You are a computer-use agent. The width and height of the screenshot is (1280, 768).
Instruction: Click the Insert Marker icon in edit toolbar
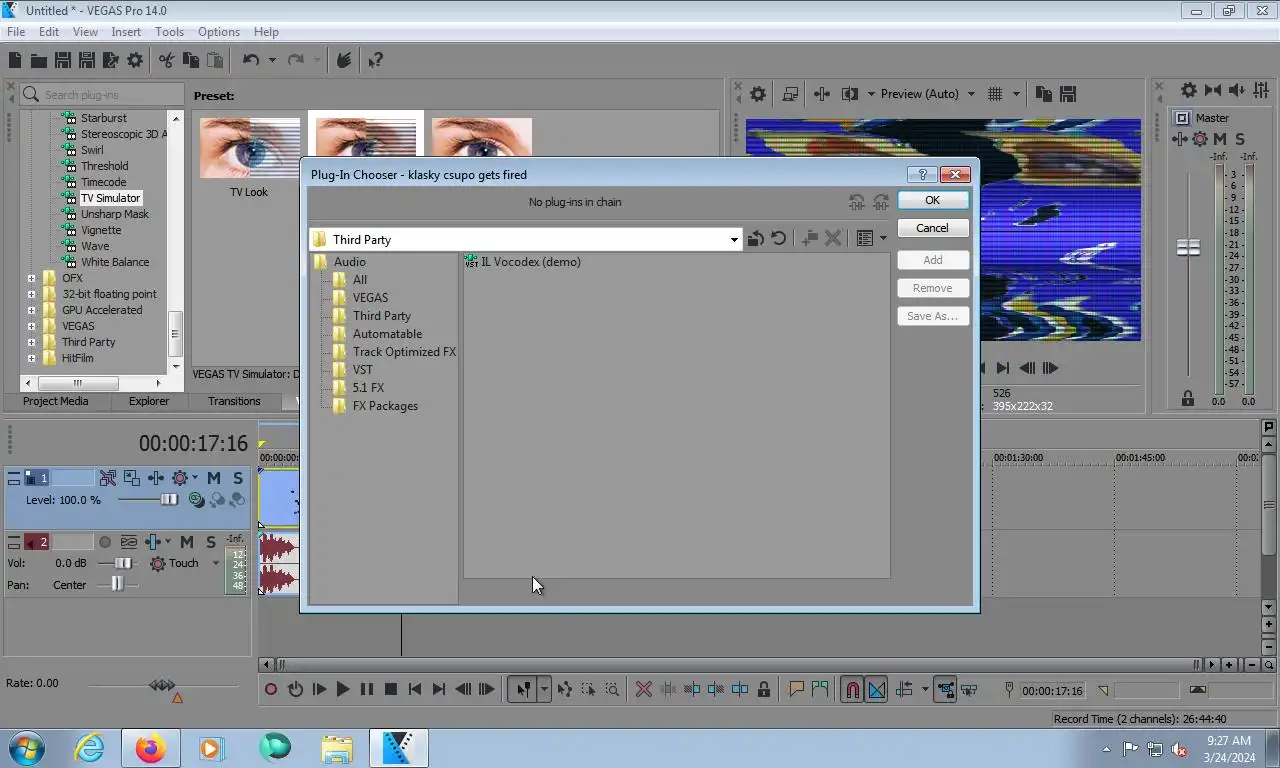pos(796,689)
